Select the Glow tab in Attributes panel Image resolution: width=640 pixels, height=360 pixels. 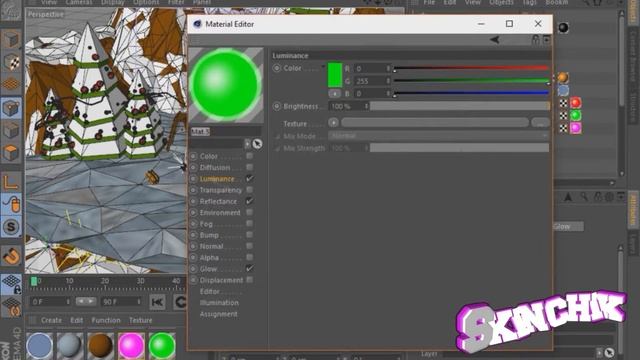tap(568, 227)
